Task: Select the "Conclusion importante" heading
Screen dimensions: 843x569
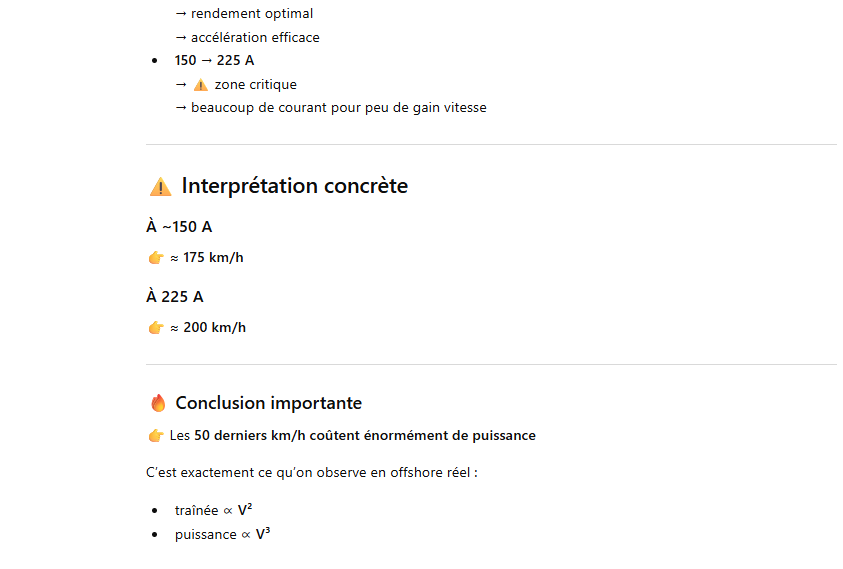Action: [268, 403]
